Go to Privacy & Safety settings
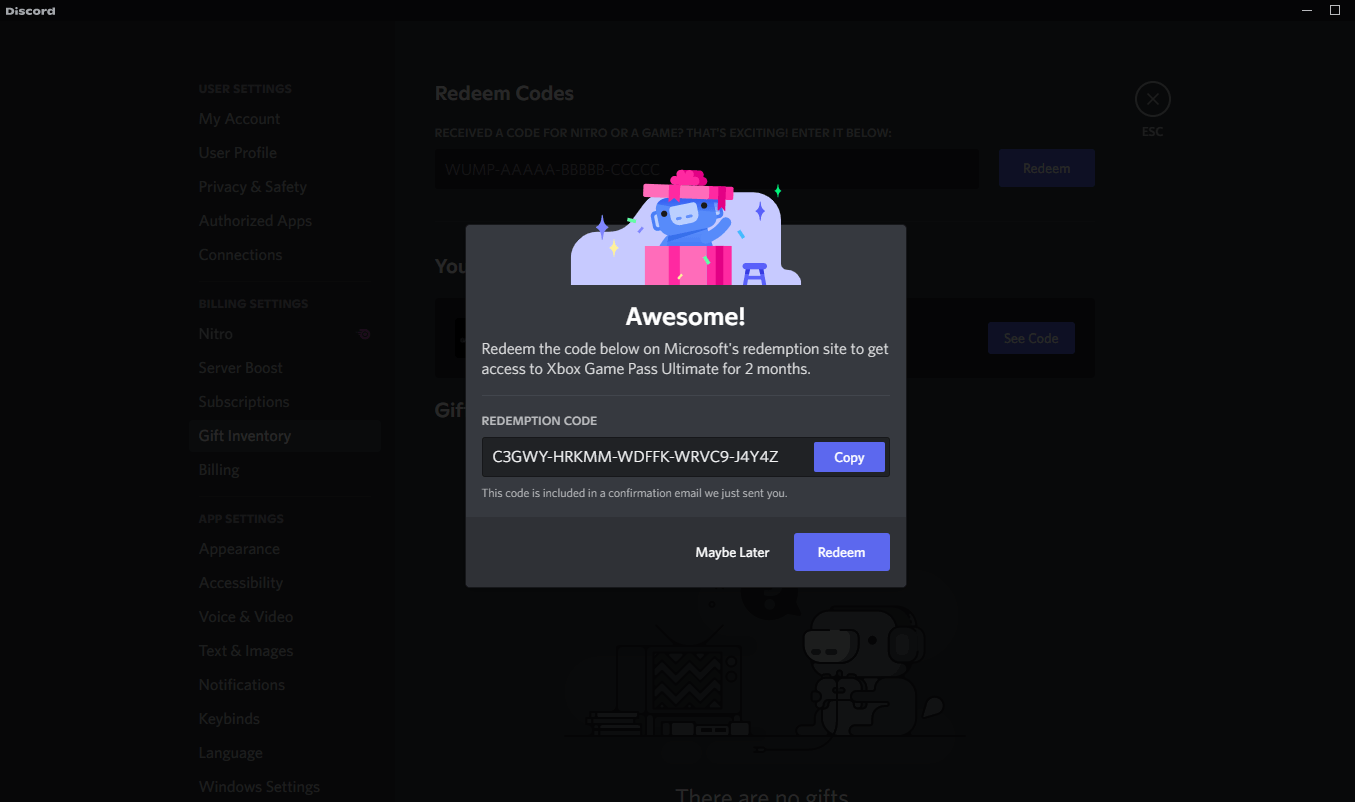The width and height of the screenshot is (1355, 802). click(x=284, y=187)
